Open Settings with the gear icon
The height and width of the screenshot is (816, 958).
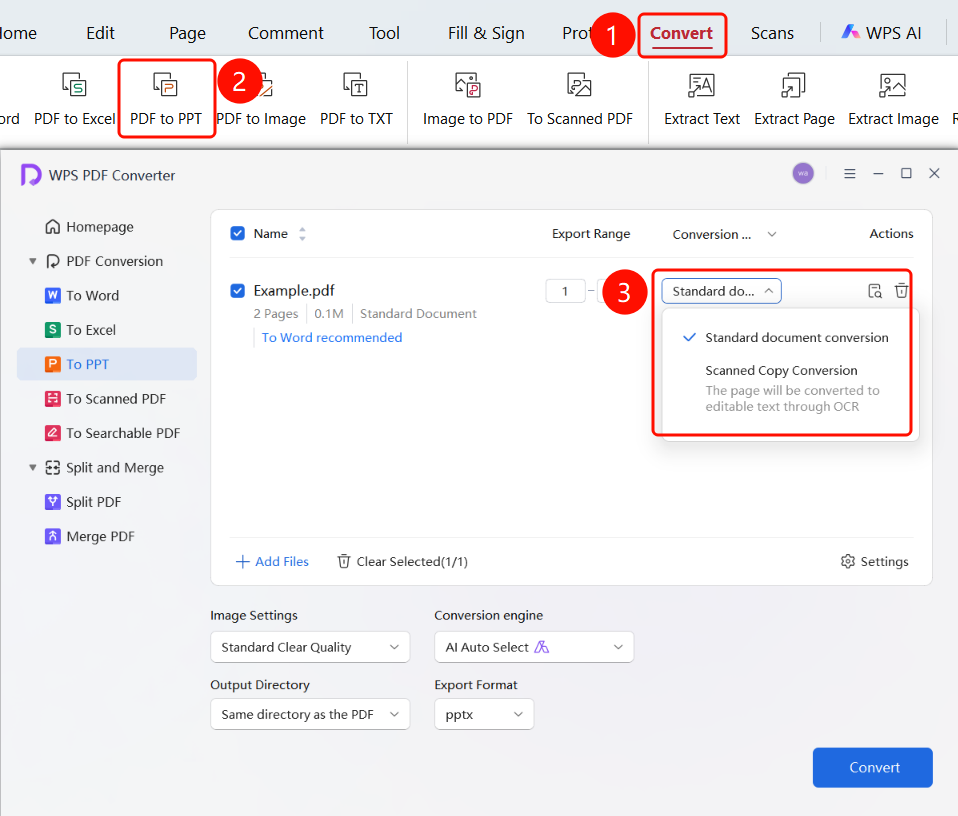(874, 561)
